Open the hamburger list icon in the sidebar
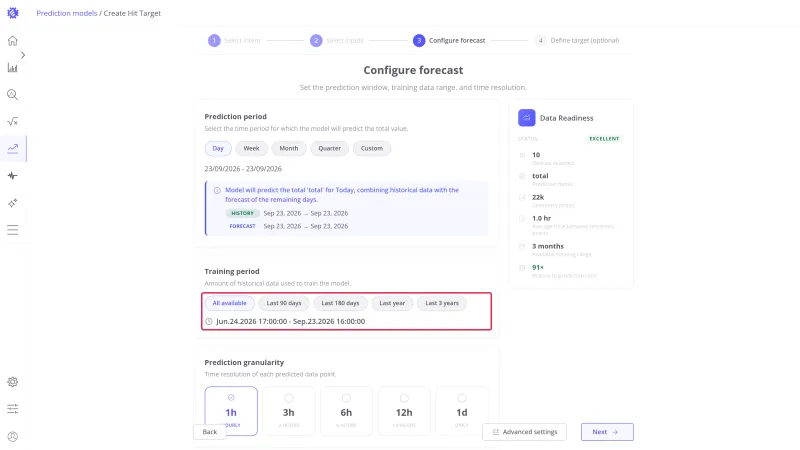 [13, 230]
